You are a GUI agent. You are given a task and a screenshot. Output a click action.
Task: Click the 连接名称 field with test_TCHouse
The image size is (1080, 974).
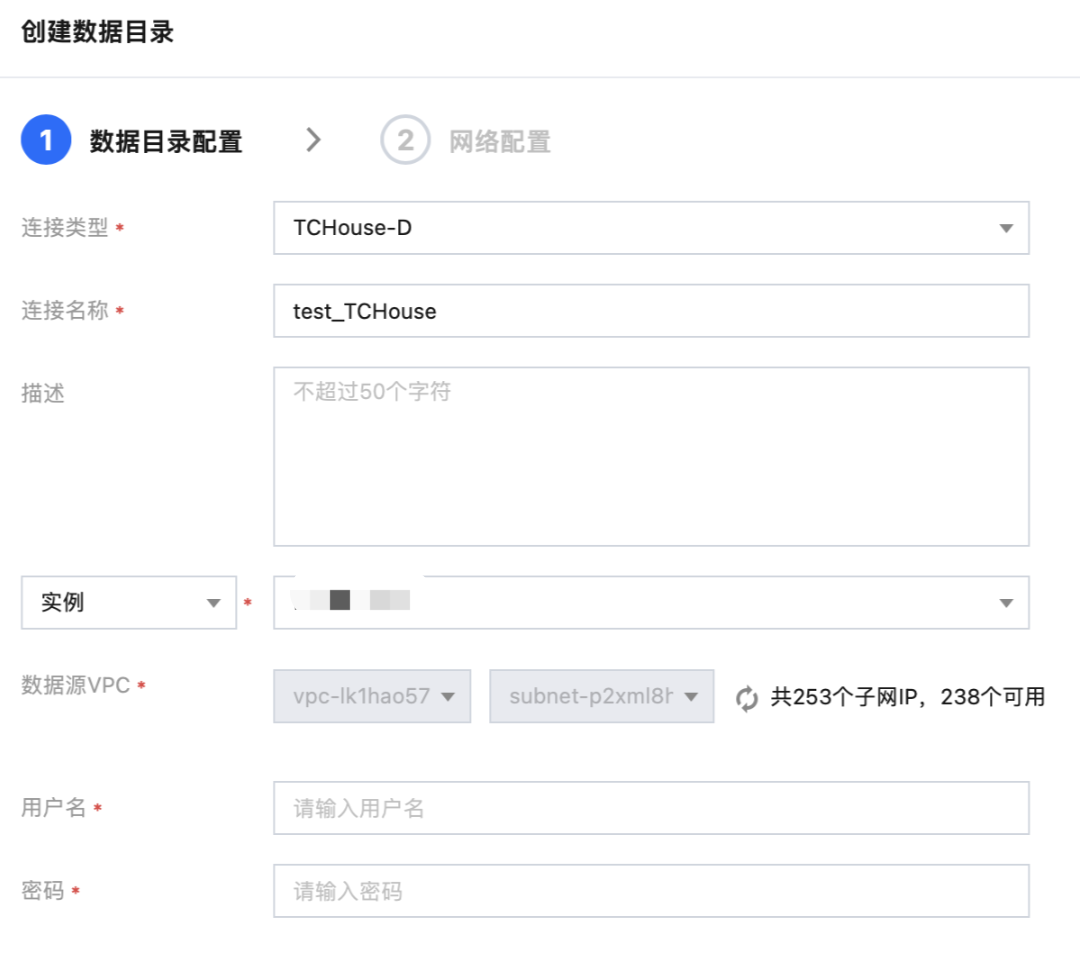tap(651, 311)
